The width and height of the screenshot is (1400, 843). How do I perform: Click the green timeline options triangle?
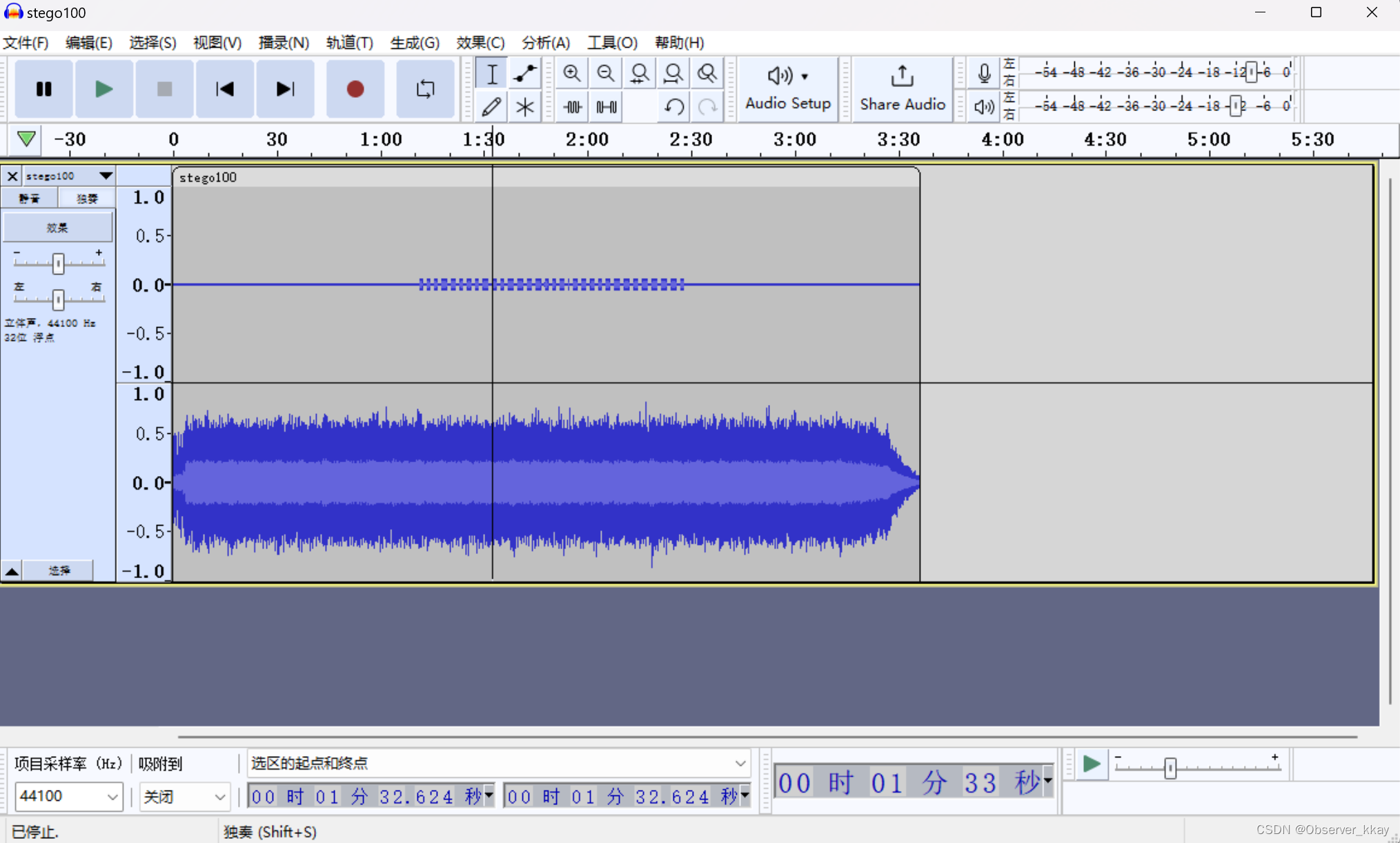click(26, 139)
